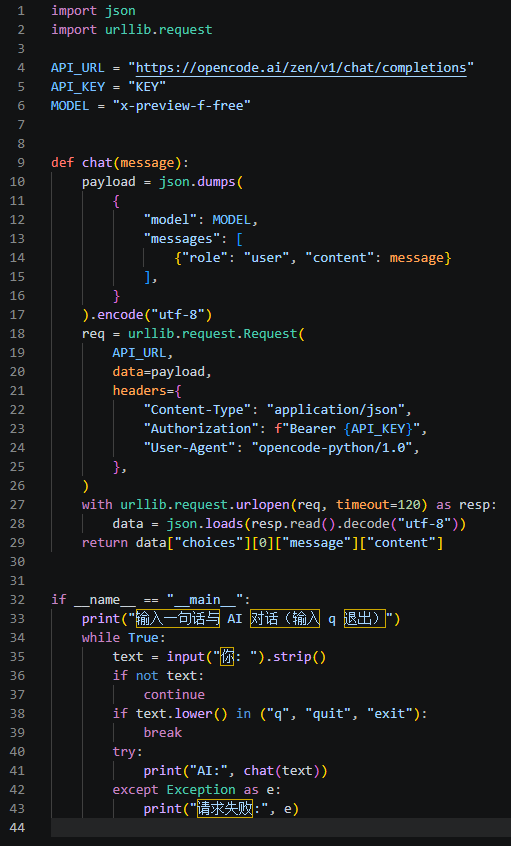Click the Bearer f-string on line 23
511x846 pixels.
[x=347, y=428]
